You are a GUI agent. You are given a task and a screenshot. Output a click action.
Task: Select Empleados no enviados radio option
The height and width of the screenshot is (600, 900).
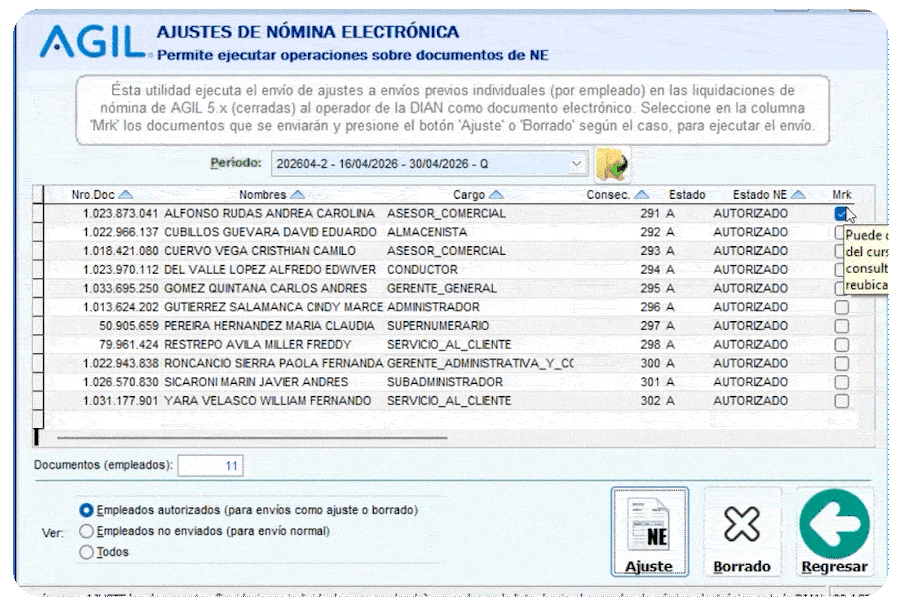[86, 531]
